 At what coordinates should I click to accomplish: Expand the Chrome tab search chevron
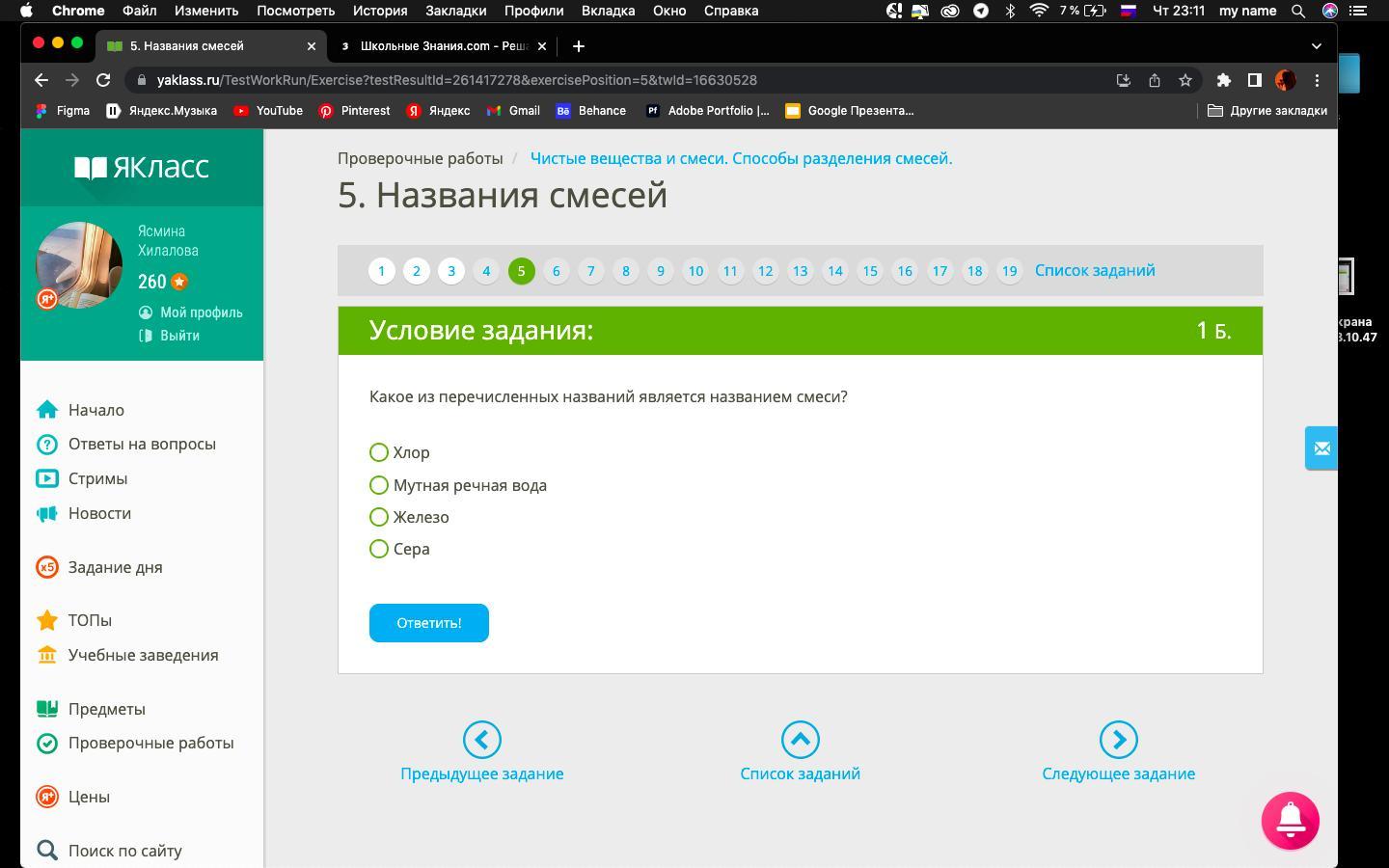click(1317, 45)
